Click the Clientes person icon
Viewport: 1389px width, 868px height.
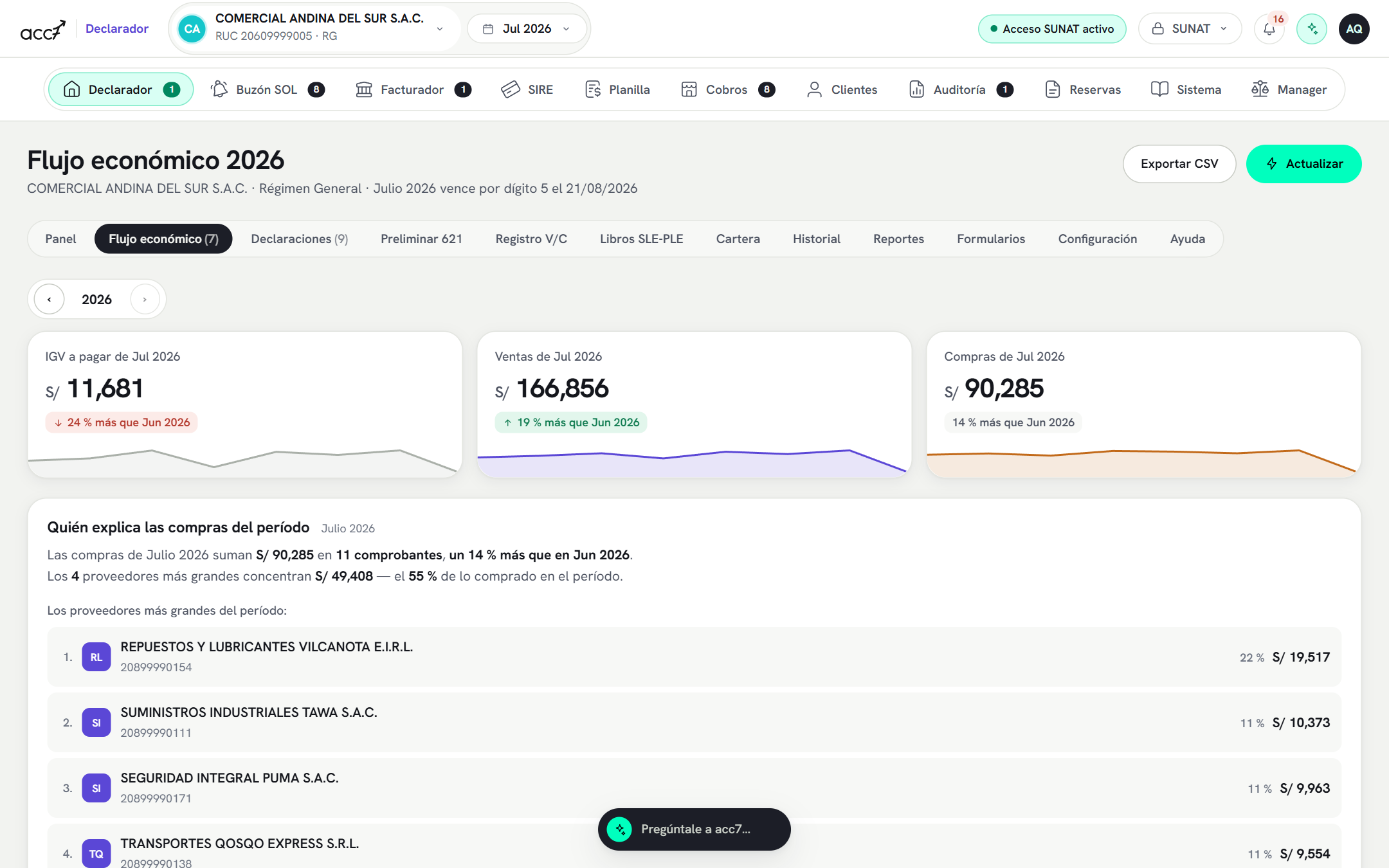(x=814, y=89)
